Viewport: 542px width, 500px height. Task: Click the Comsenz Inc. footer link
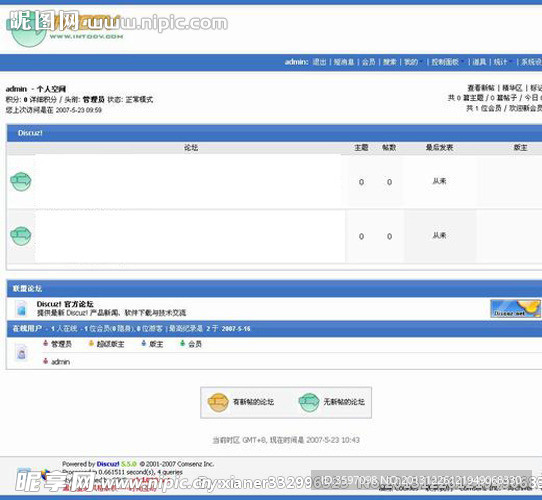195,464
